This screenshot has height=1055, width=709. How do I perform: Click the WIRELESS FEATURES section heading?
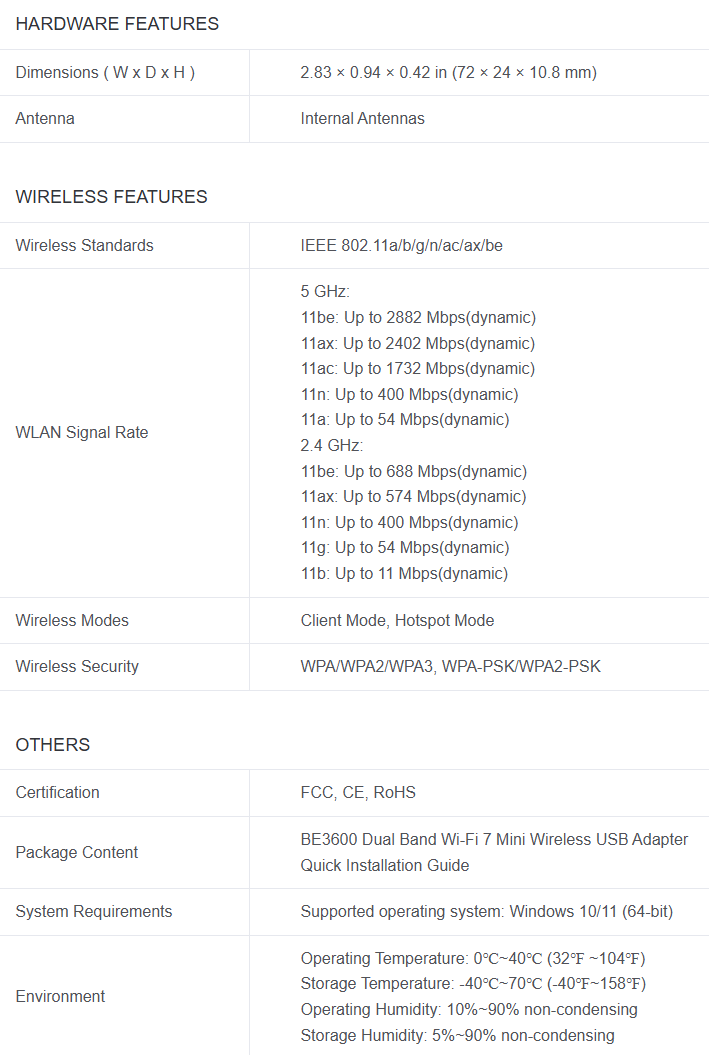click(x=111, y=197)
